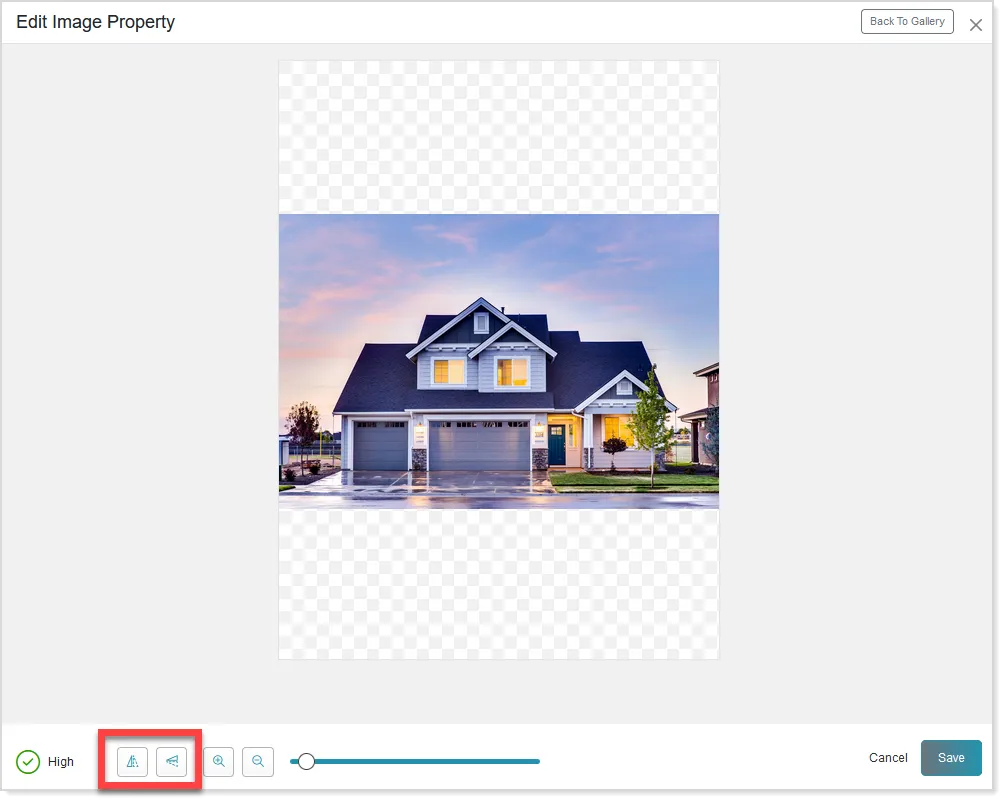Click the green High quality checkmark icon
Viewport: 1004px width, 801px height.
[28, 762]
